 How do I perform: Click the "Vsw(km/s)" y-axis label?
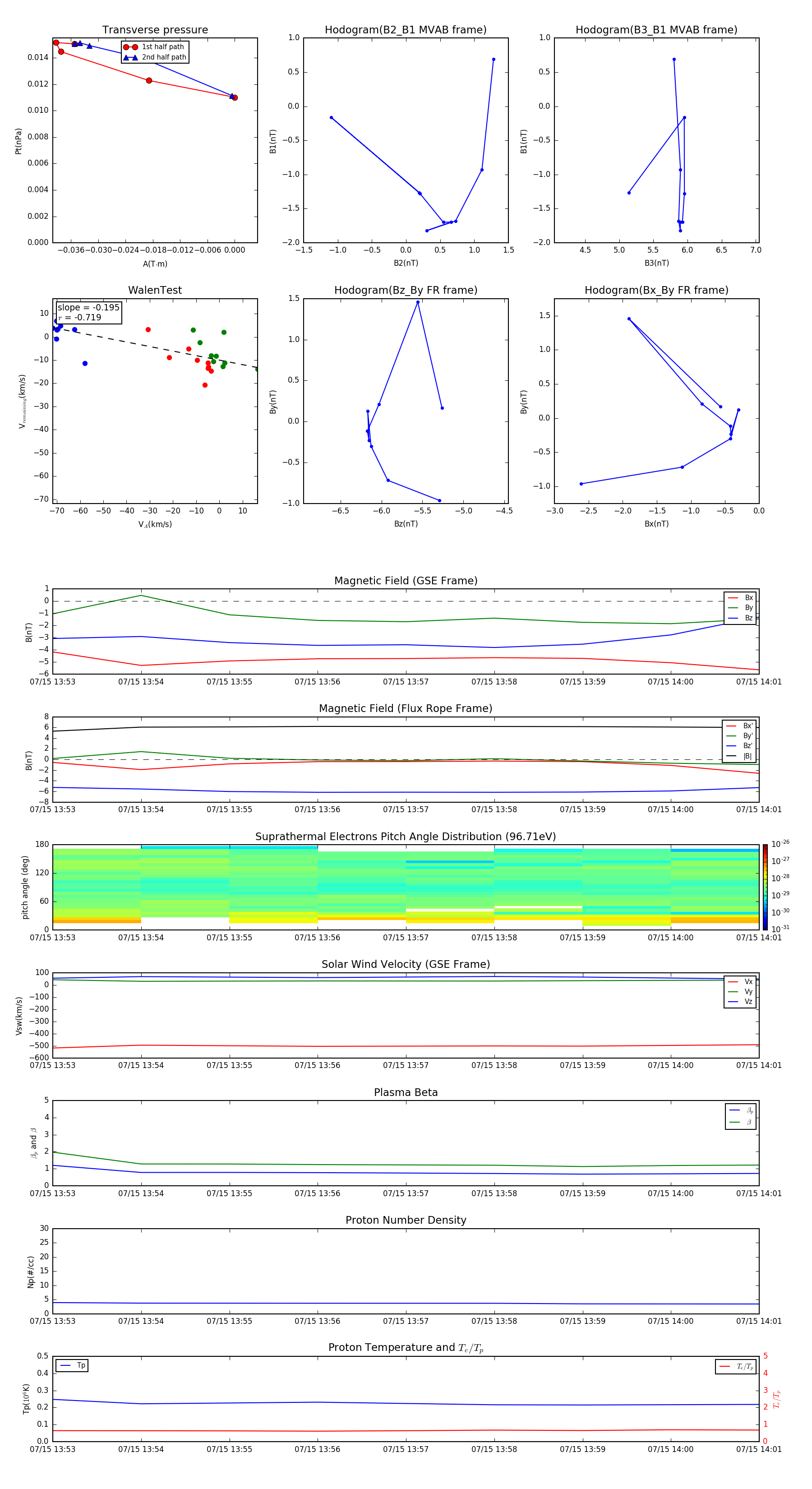coord(18,1016)
